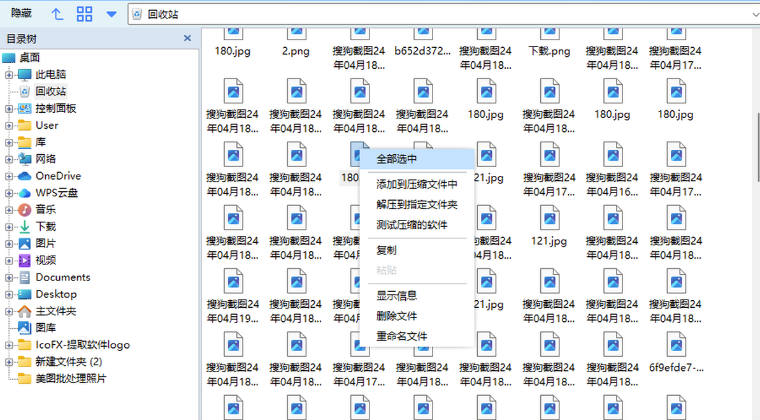Image resolution: width=760 pixels, height=420 pixels.
Task: Click the User folder icon
Action: (x=25, y=125)
